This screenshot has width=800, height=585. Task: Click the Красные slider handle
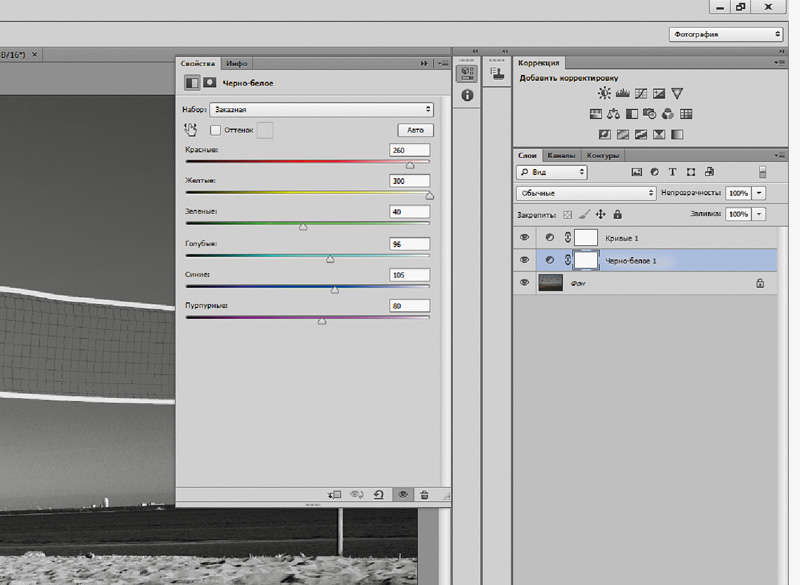pos(410,165)
